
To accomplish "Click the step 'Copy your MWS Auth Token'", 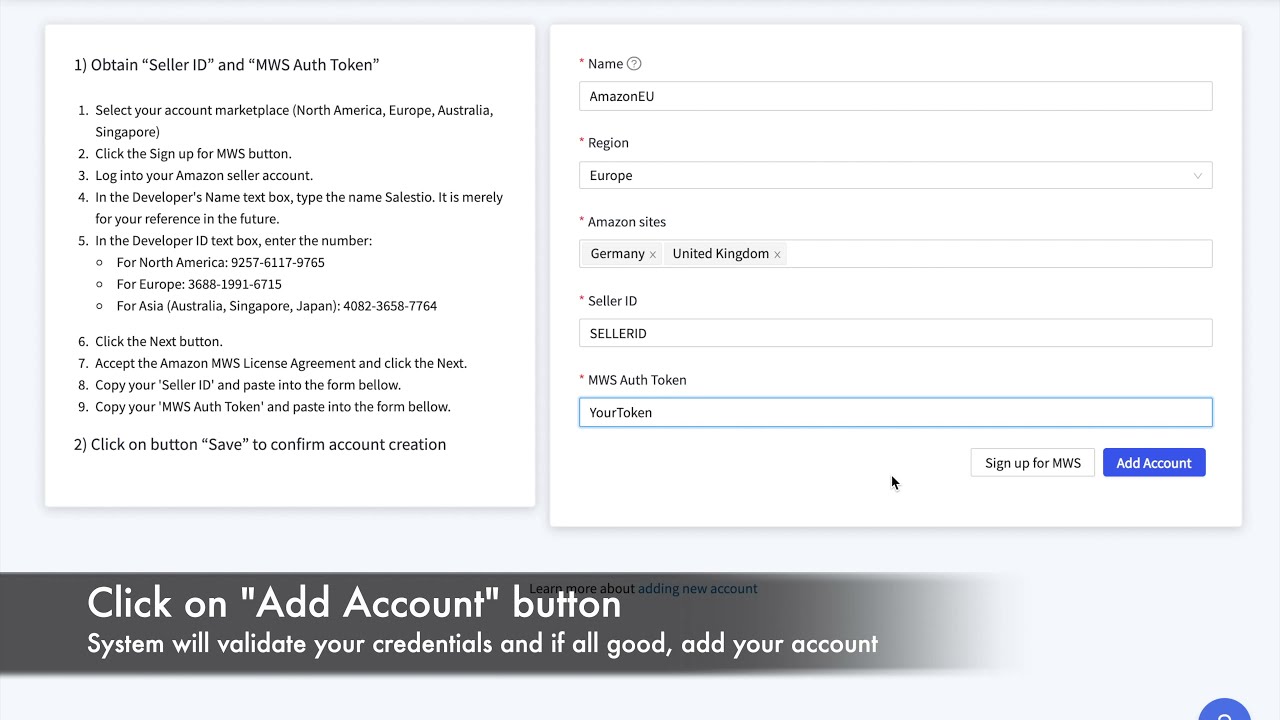I will 273,407.
